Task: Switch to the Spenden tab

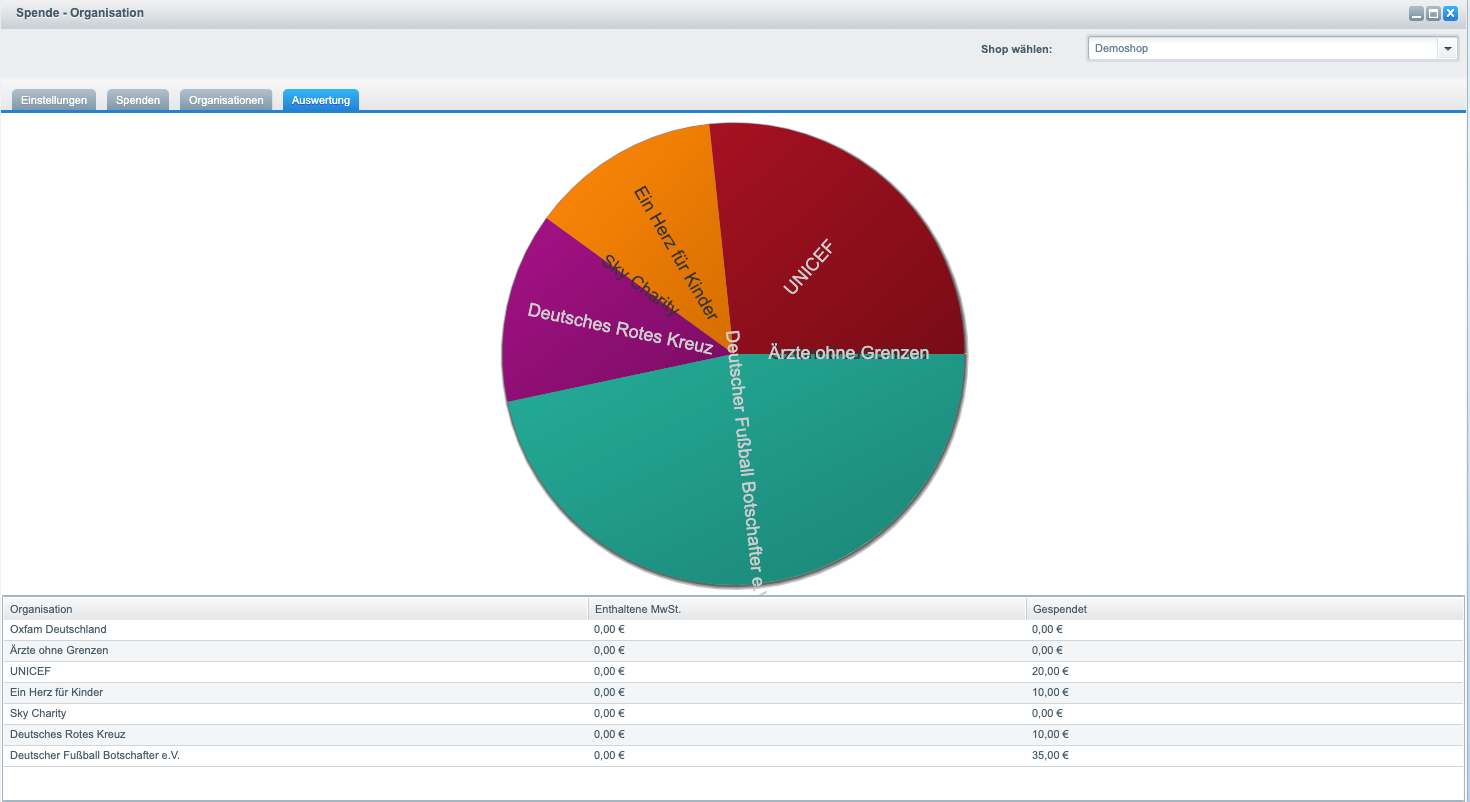Action: point(138,100)
